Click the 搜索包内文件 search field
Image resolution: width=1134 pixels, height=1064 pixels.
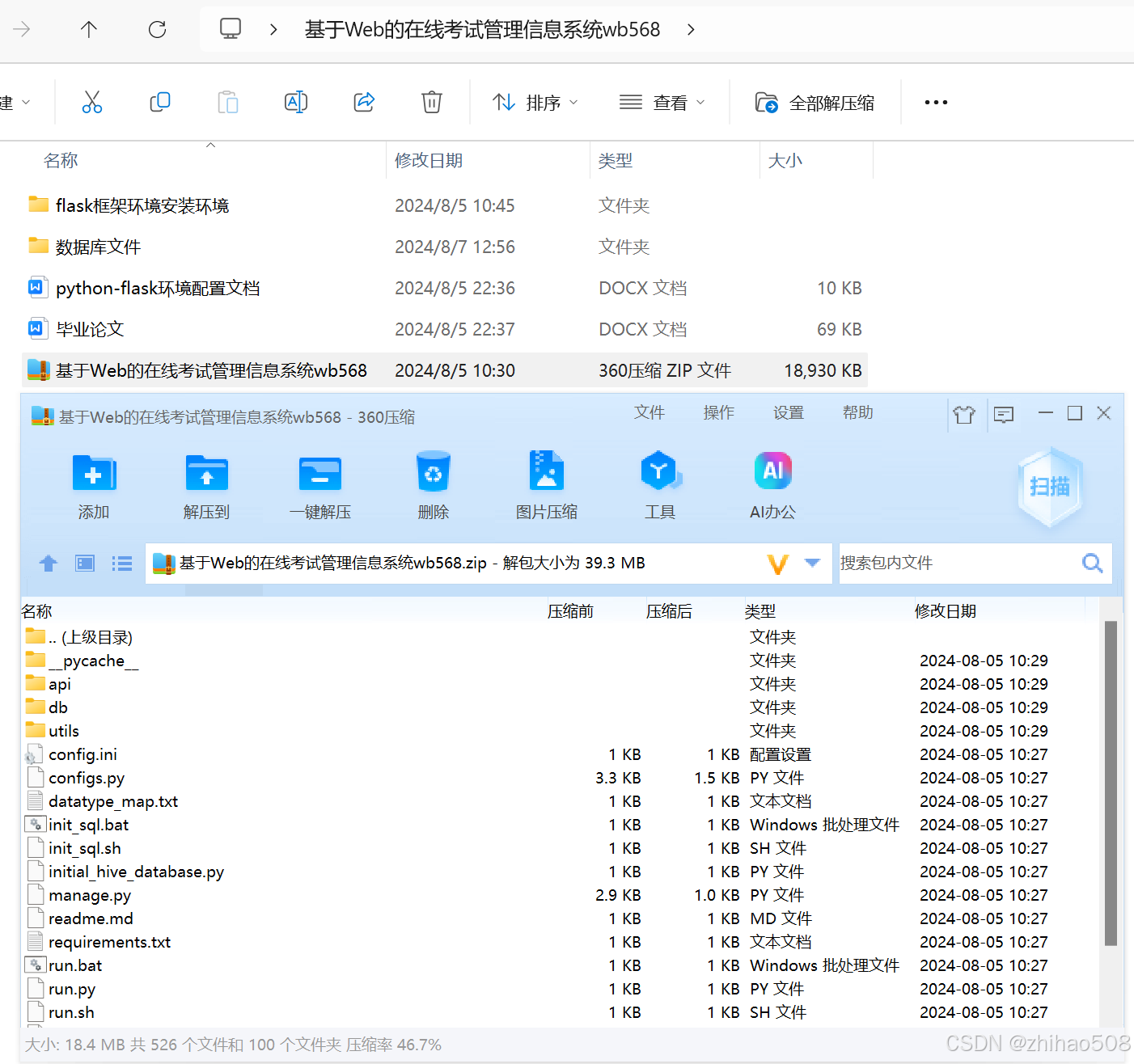click(x=954, y=563)
